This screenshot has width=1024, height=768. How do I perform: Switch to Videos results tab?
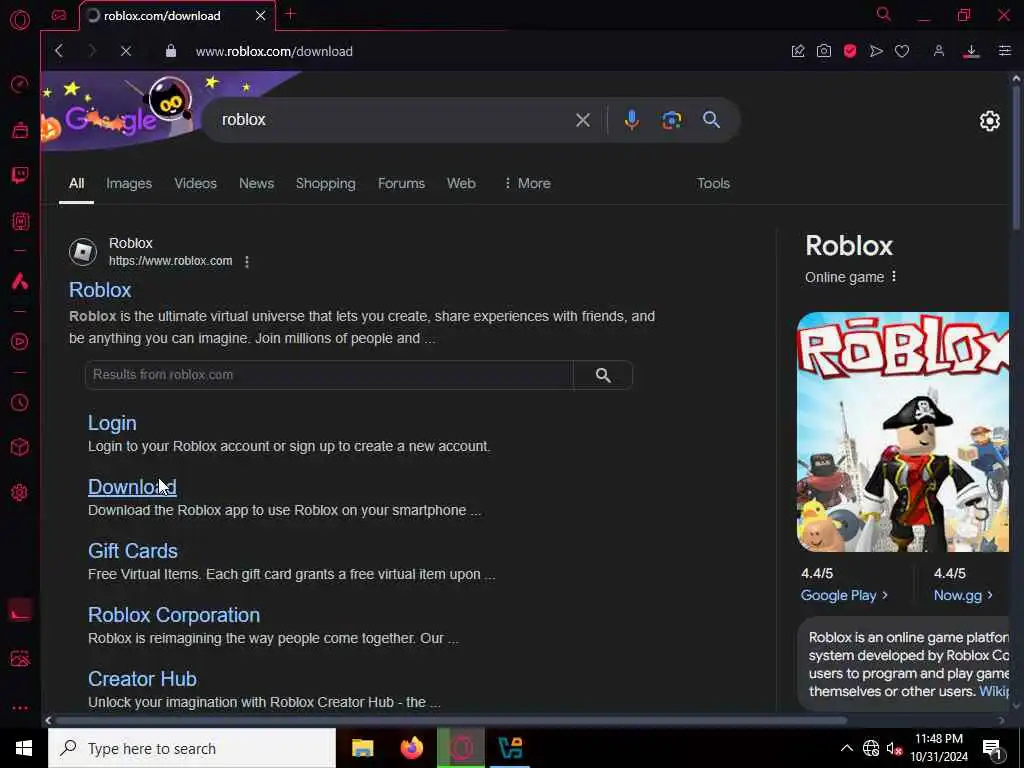[x=195, y=184]
